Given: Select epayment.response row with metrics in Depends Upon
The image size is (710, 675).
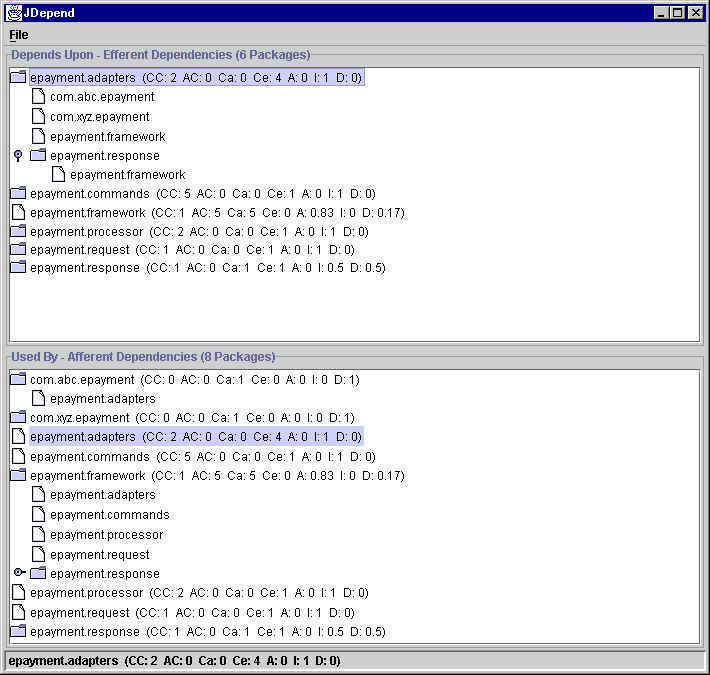Looking at the screenshot, I should 205,268.
